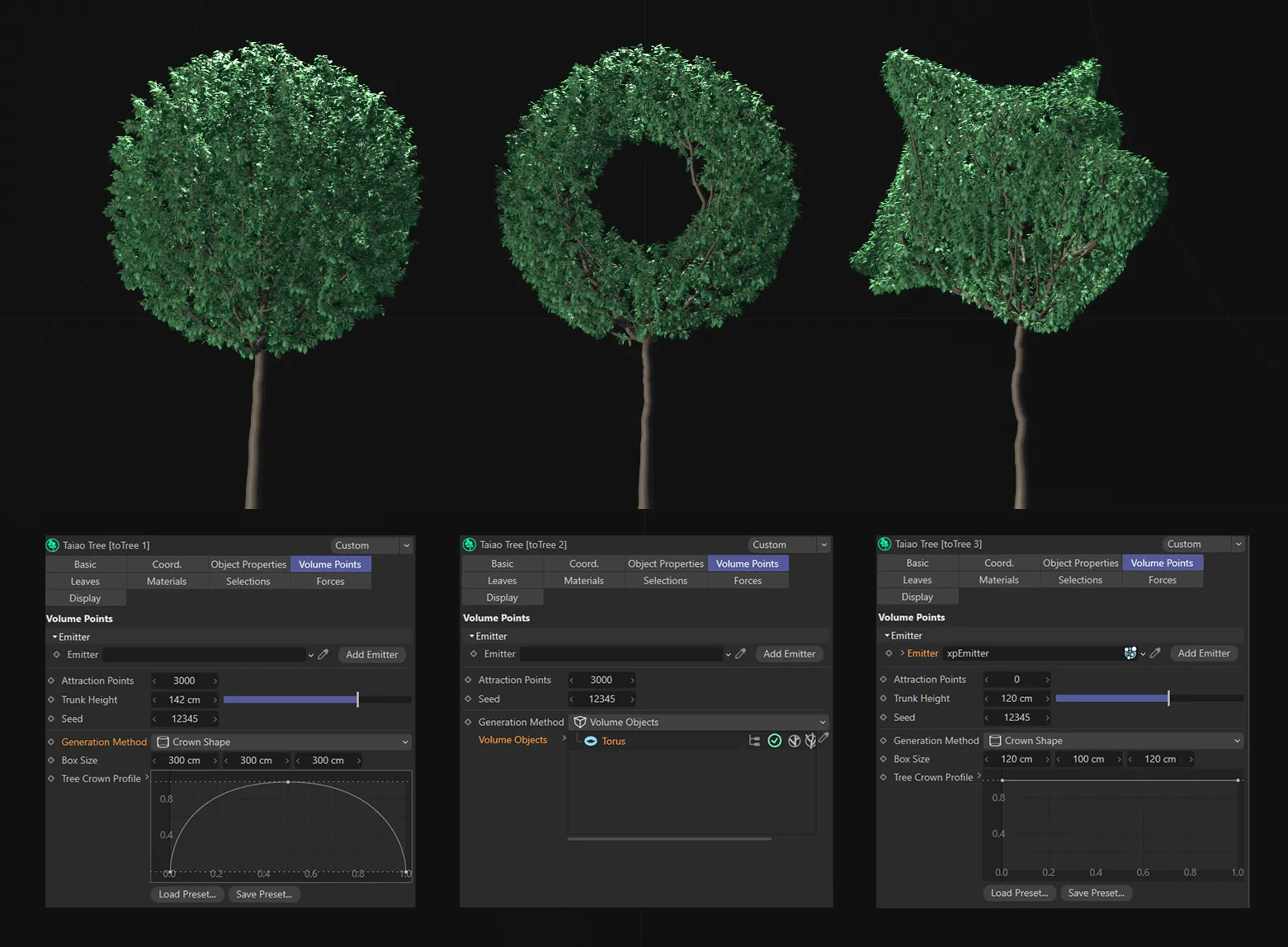Click the Taiao Tree icon of toTree 2
This screenshot has width=1288, height=947.
point(469,544)
